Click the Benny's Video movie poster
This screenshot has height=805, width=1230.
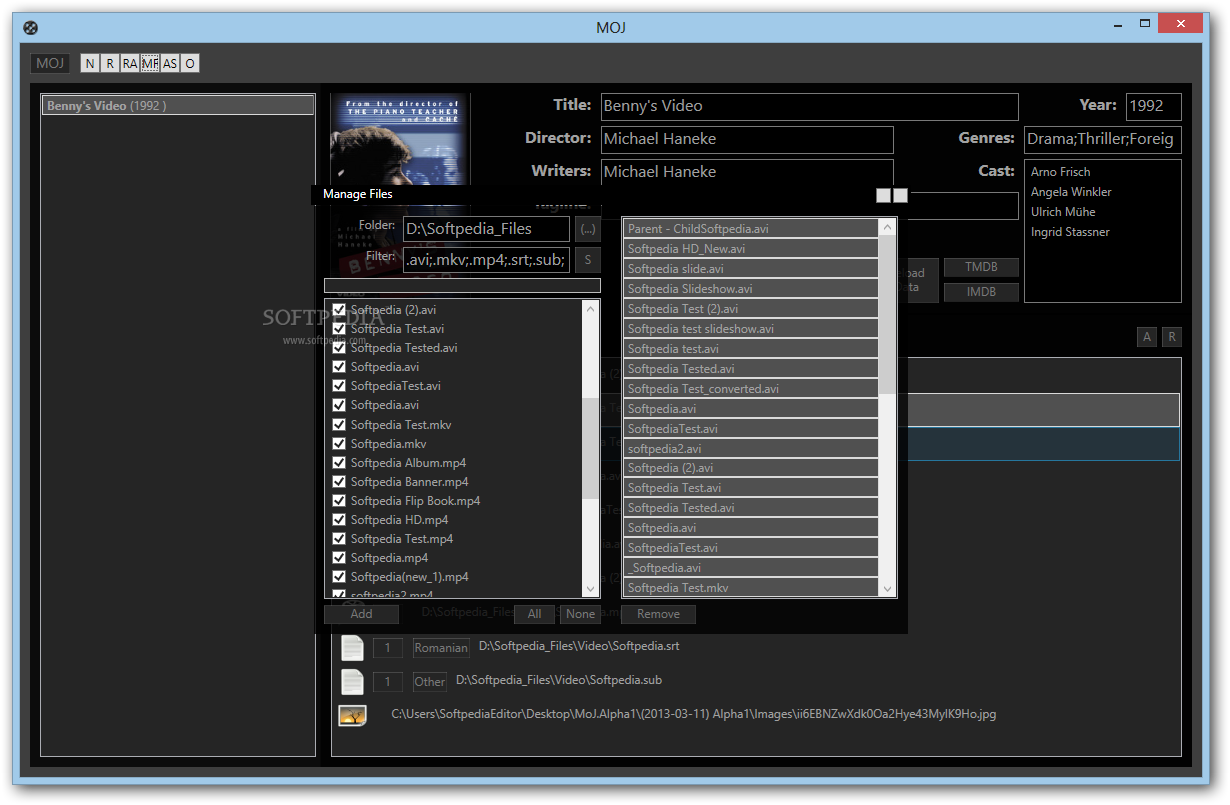coord(400,140)
